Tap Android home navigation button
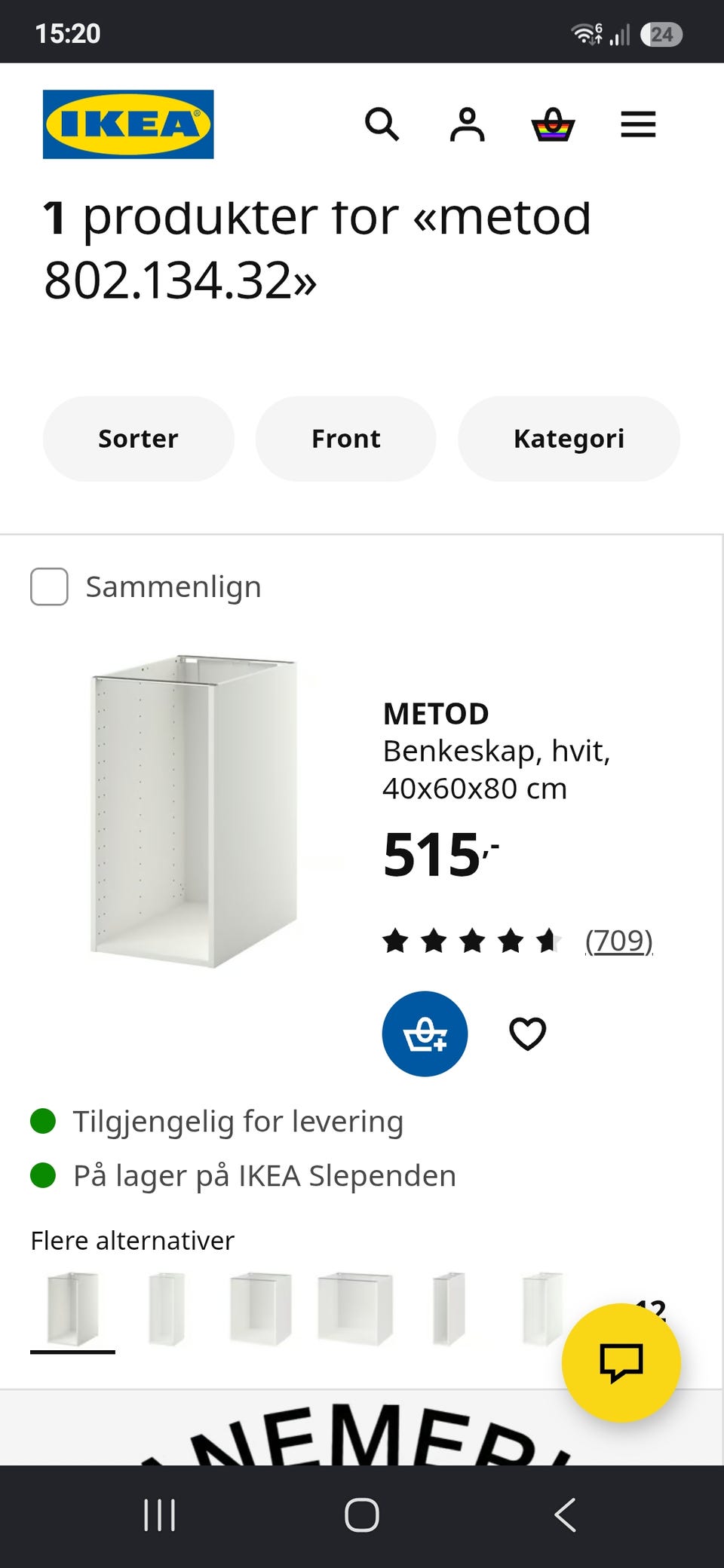 tap(362, 1515)
